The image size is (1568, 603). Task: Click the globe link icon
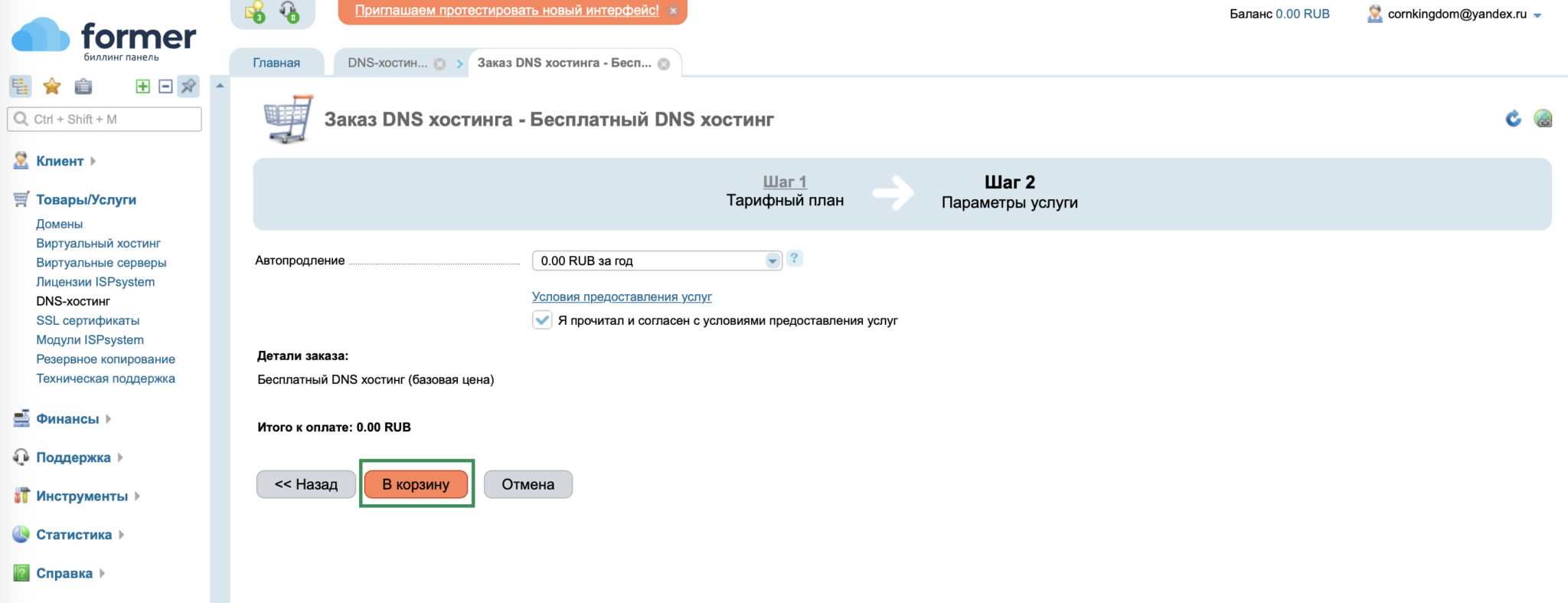pyautogui.click(x=1543, y=119)
